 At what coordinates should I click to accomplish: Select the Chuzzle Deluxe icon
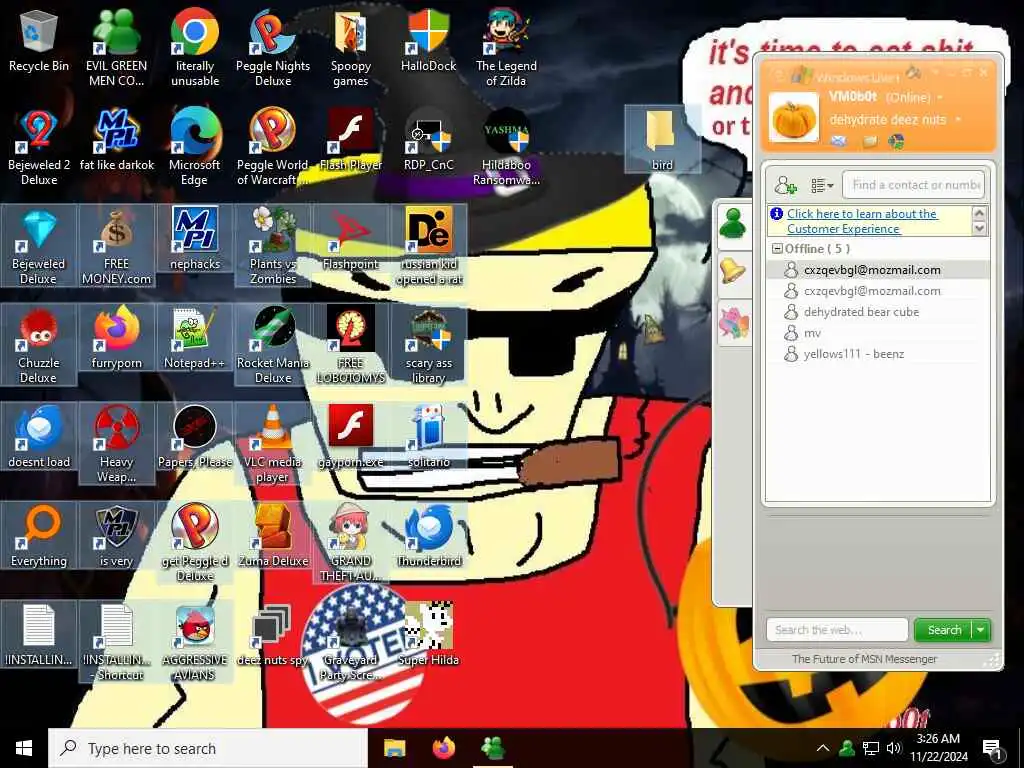click(39, 345)
